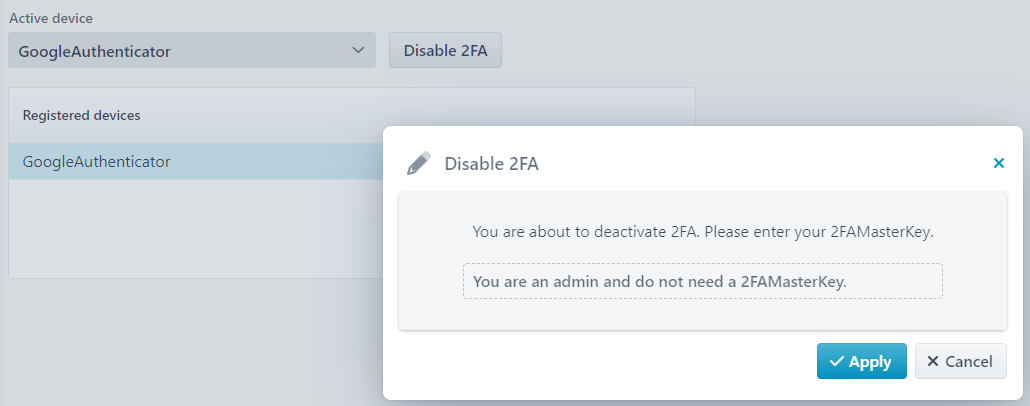
Task: Click the checkmark icon on the Apply button
Action: click(836, 361)
